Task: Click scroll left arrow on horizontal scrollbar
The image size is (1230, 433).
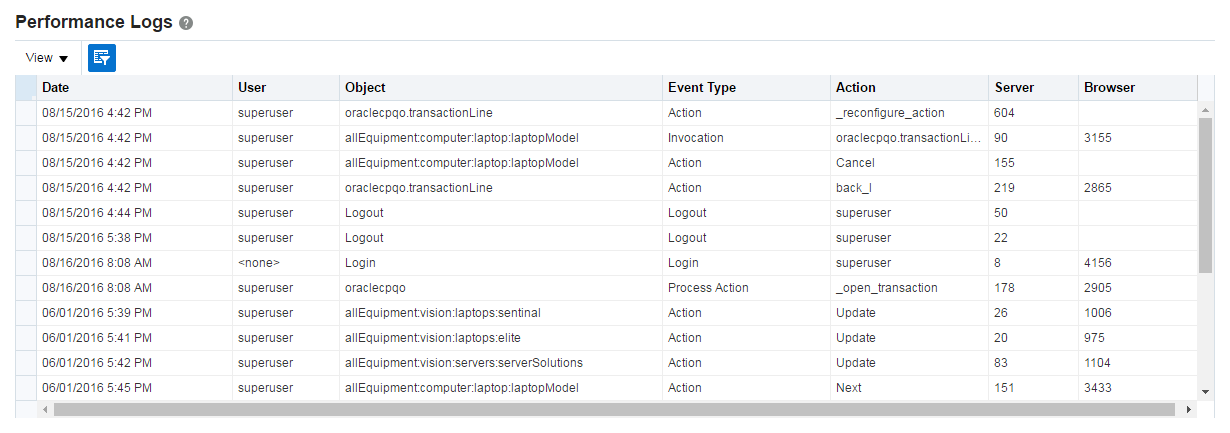Action: coord(44,409)
